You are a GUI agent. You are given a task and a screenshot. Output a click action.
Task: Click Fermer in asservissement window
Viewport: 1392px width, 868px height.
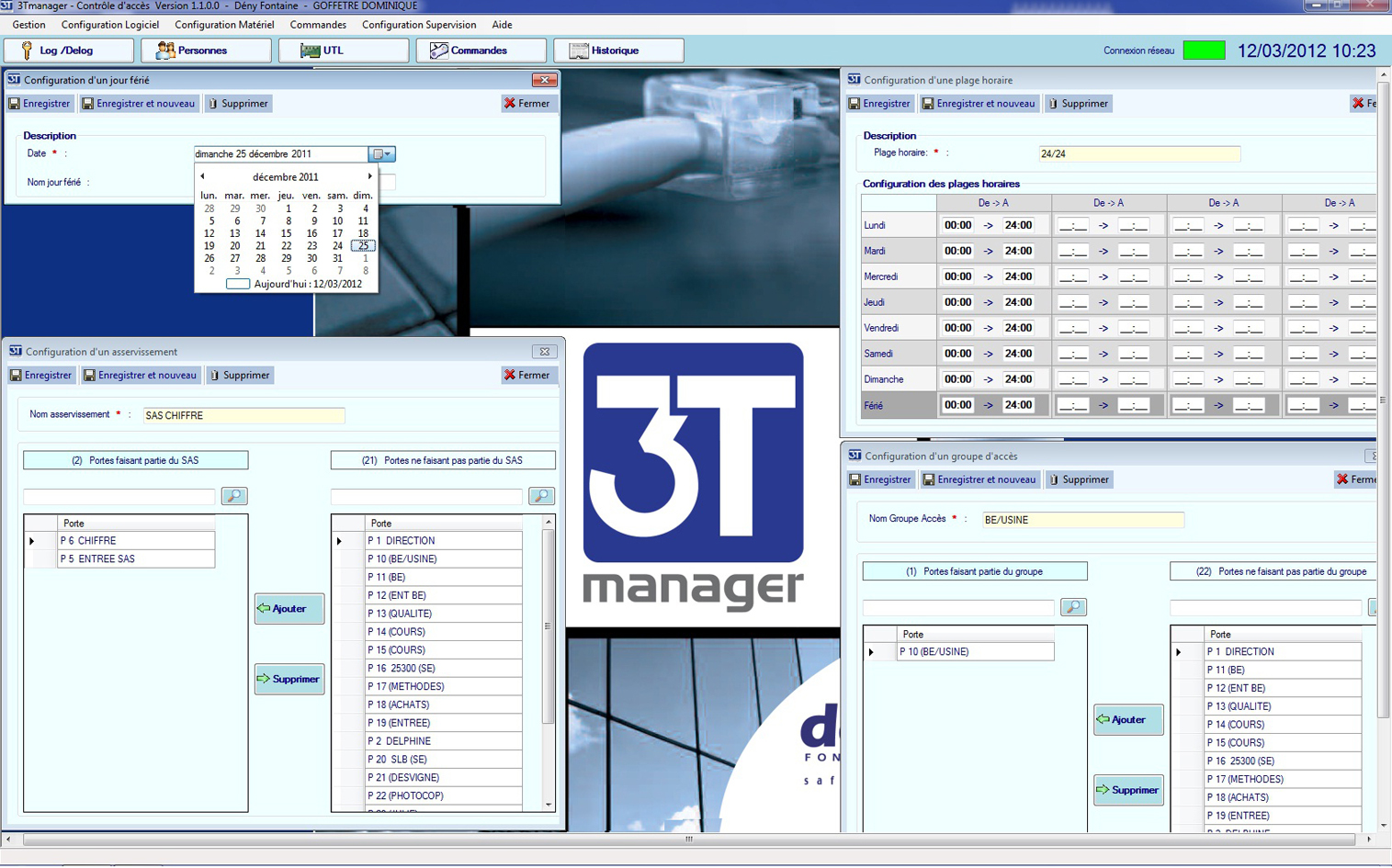tap(527, 376)
